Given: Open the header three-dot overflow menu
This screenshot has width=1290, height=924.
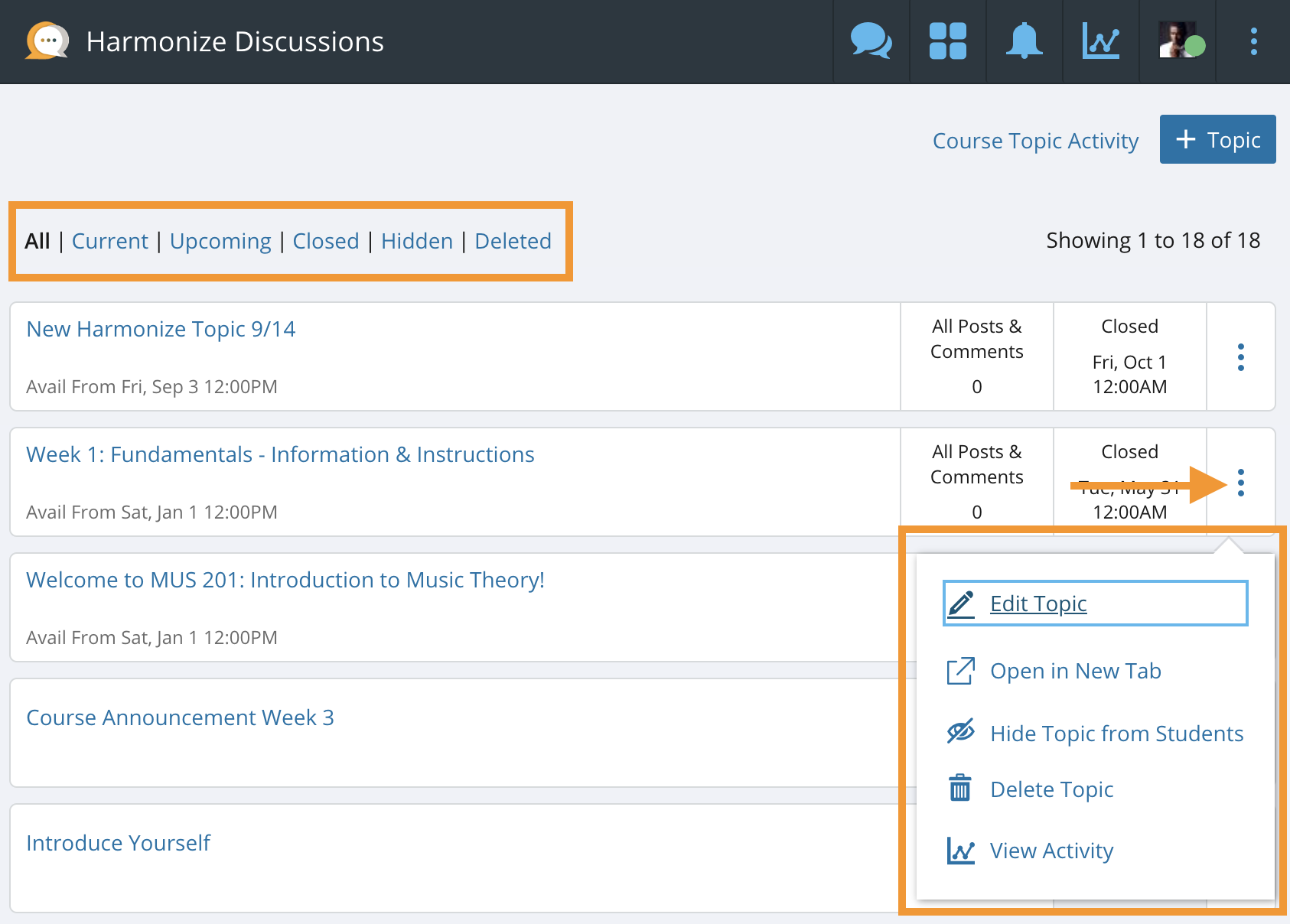Looking at the screenshot, I should [1253, 41].
